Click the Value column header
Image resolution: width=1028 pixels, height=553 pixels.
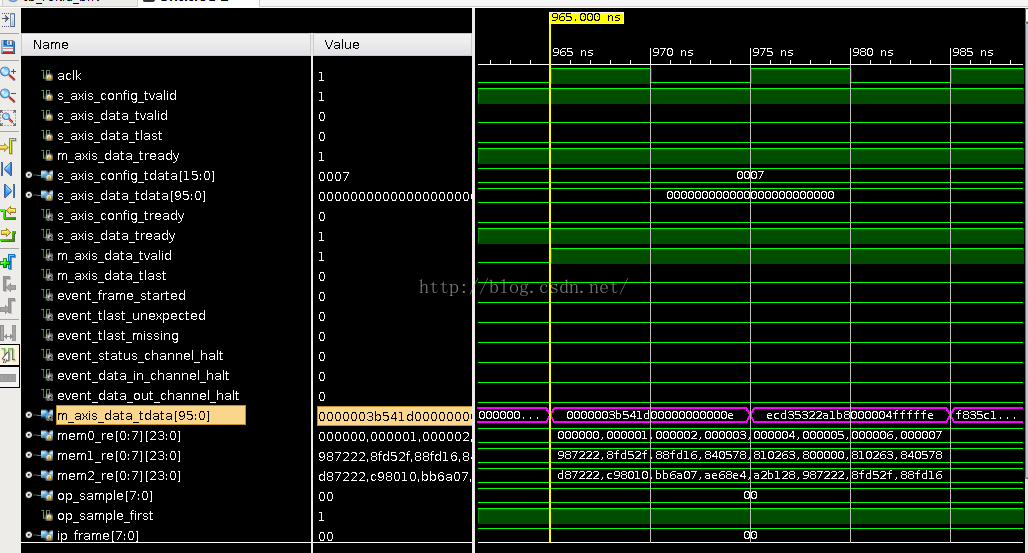392,45
